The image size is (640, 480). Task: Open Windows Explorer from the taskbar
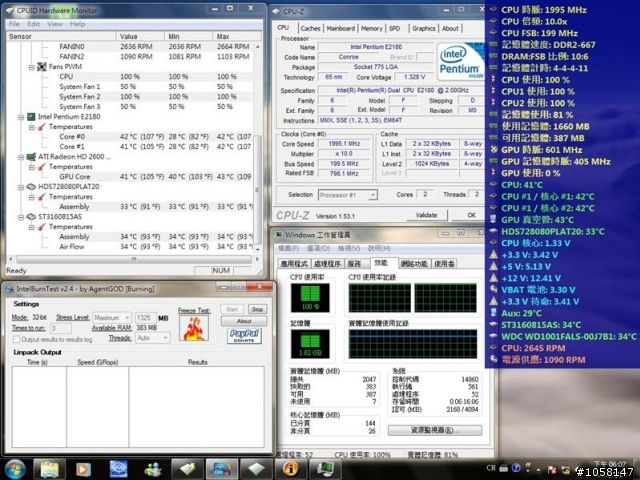(49, 469)
